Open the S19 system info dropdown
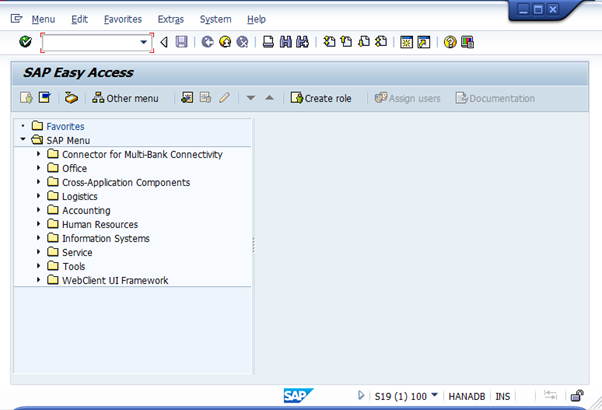Image resolution: width=602 pixels, height=410 pixels. click(x=434, y=396)
